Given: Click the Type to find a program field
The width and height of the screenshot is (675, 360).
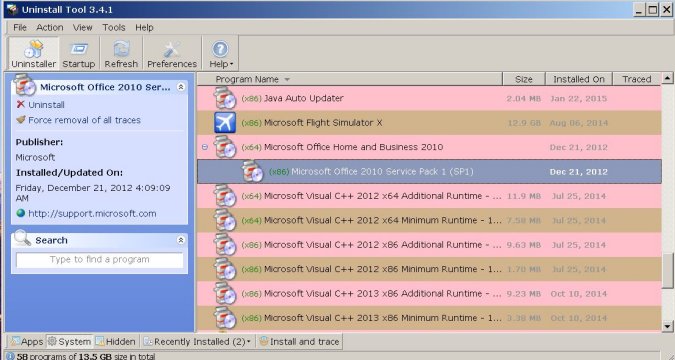Looking at the screenshot, I should coord(99,260).
